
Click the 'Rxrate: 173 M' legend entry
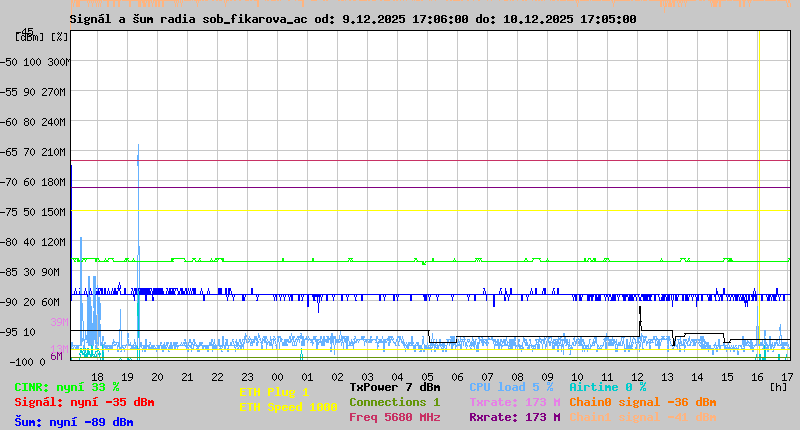click(x=515, y=417)
